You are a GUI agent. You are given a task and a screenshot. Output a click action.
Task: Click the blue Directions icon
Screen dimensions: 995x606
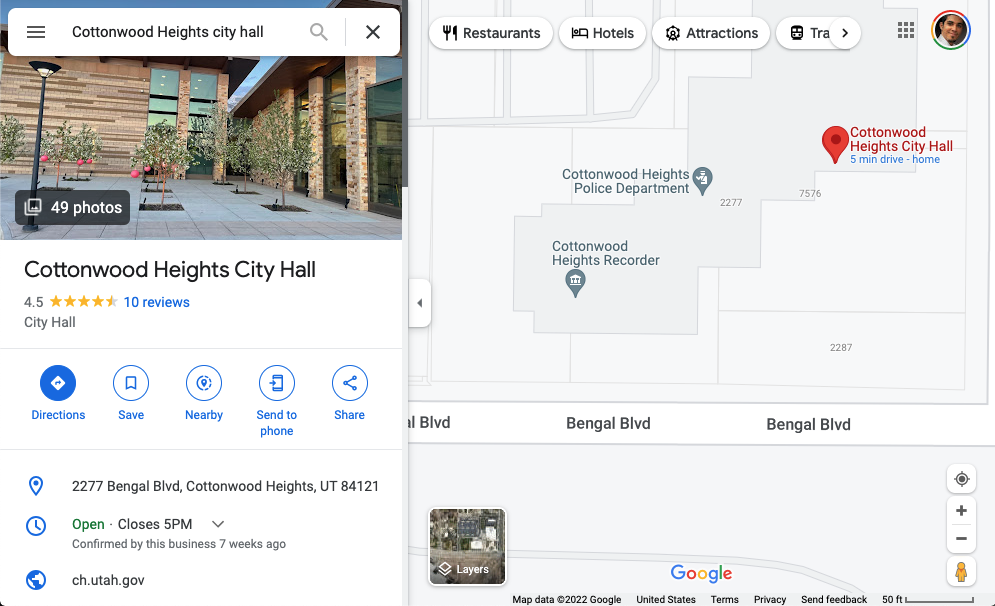[58, 383]
